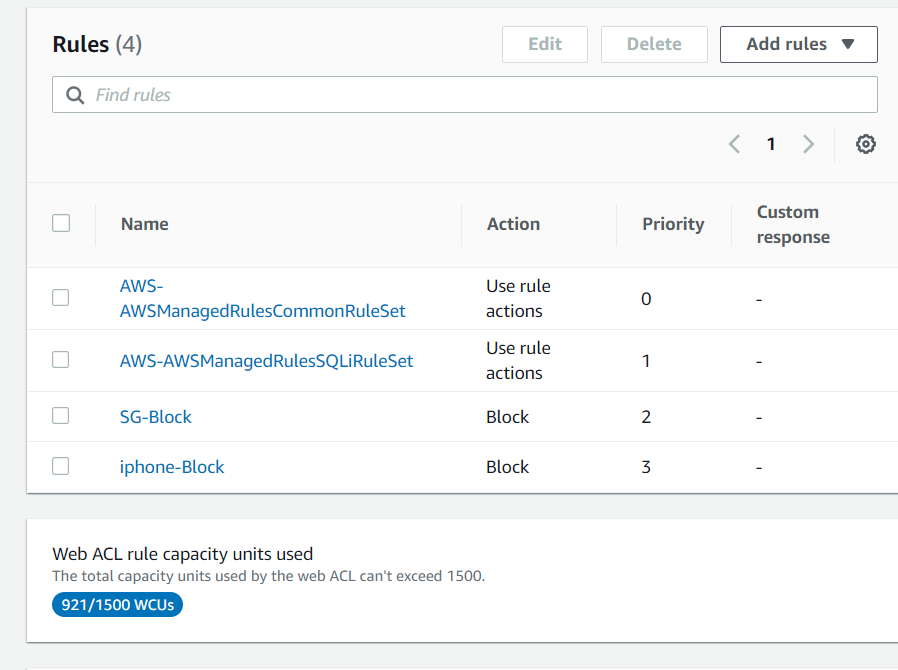Click the Name column header
Image resolution: width=898 pixels, height=670 pixels.
145,224
